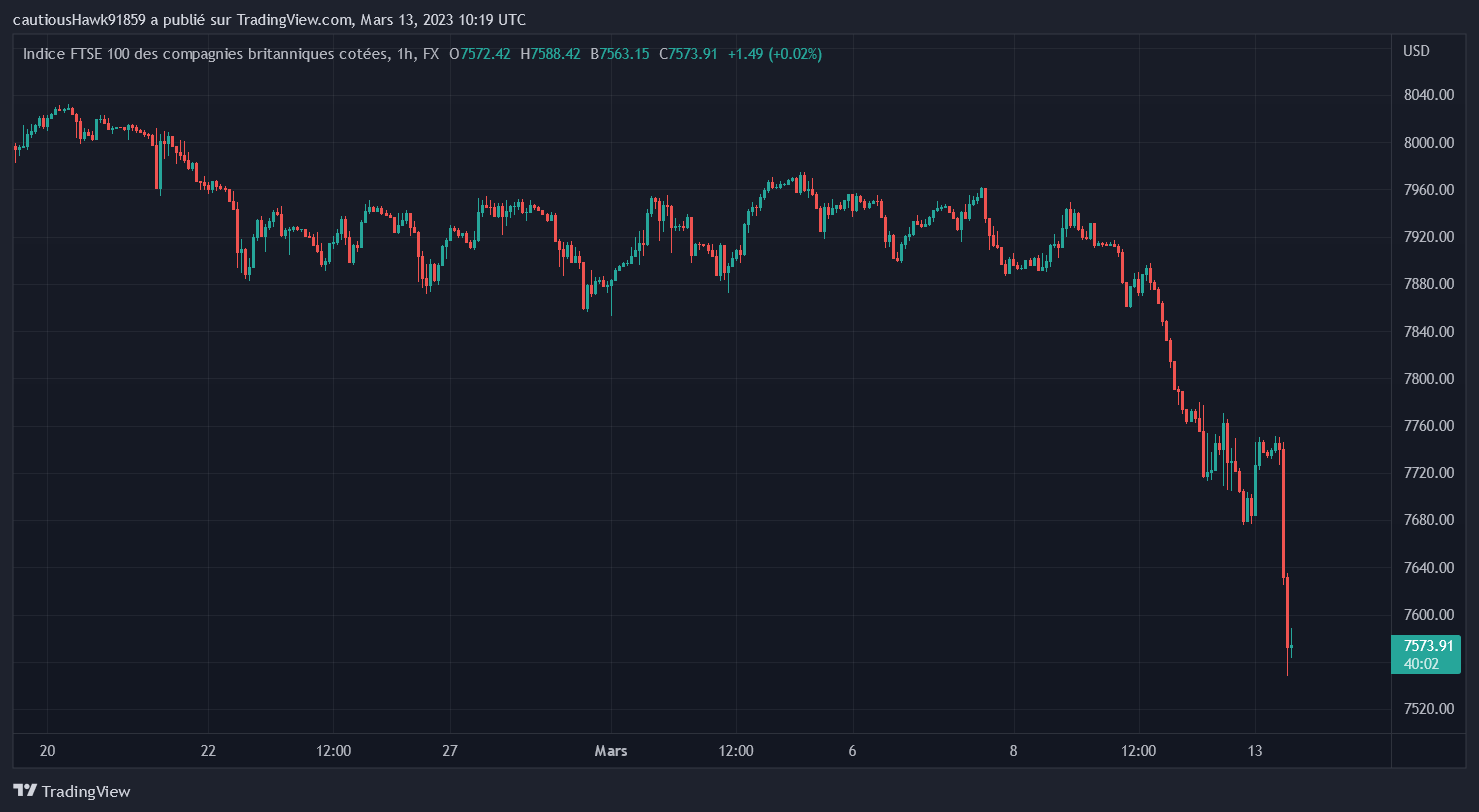Image resolution: width=1479 pixels, height=812 pixels.
Task: Click the FX source label
Action: pyautogui.click(x=431, y=54)
